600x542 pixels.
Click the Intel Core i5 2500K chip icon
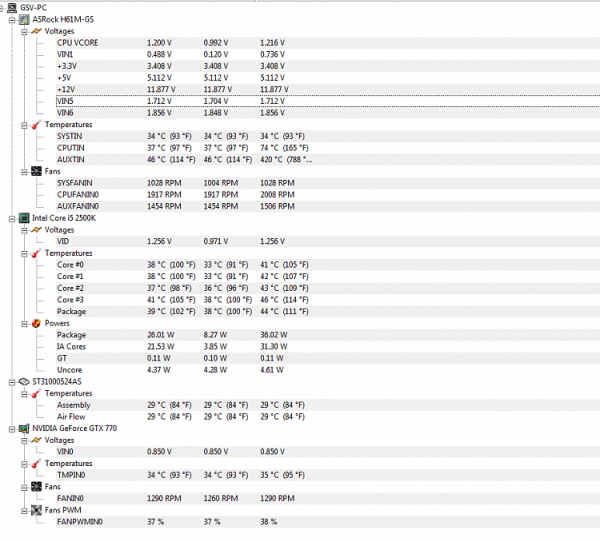[24, 218]
